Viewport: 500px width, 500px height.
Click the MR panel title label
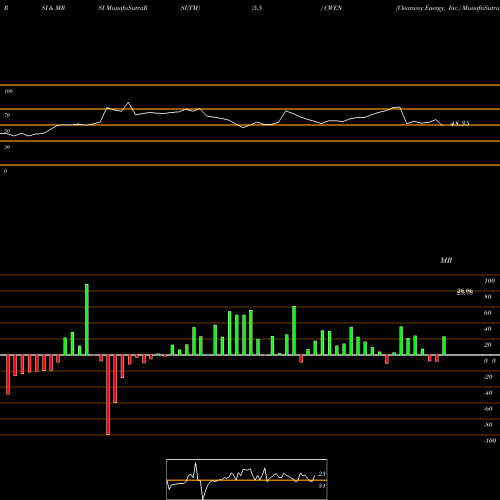[x=446, y=260]
